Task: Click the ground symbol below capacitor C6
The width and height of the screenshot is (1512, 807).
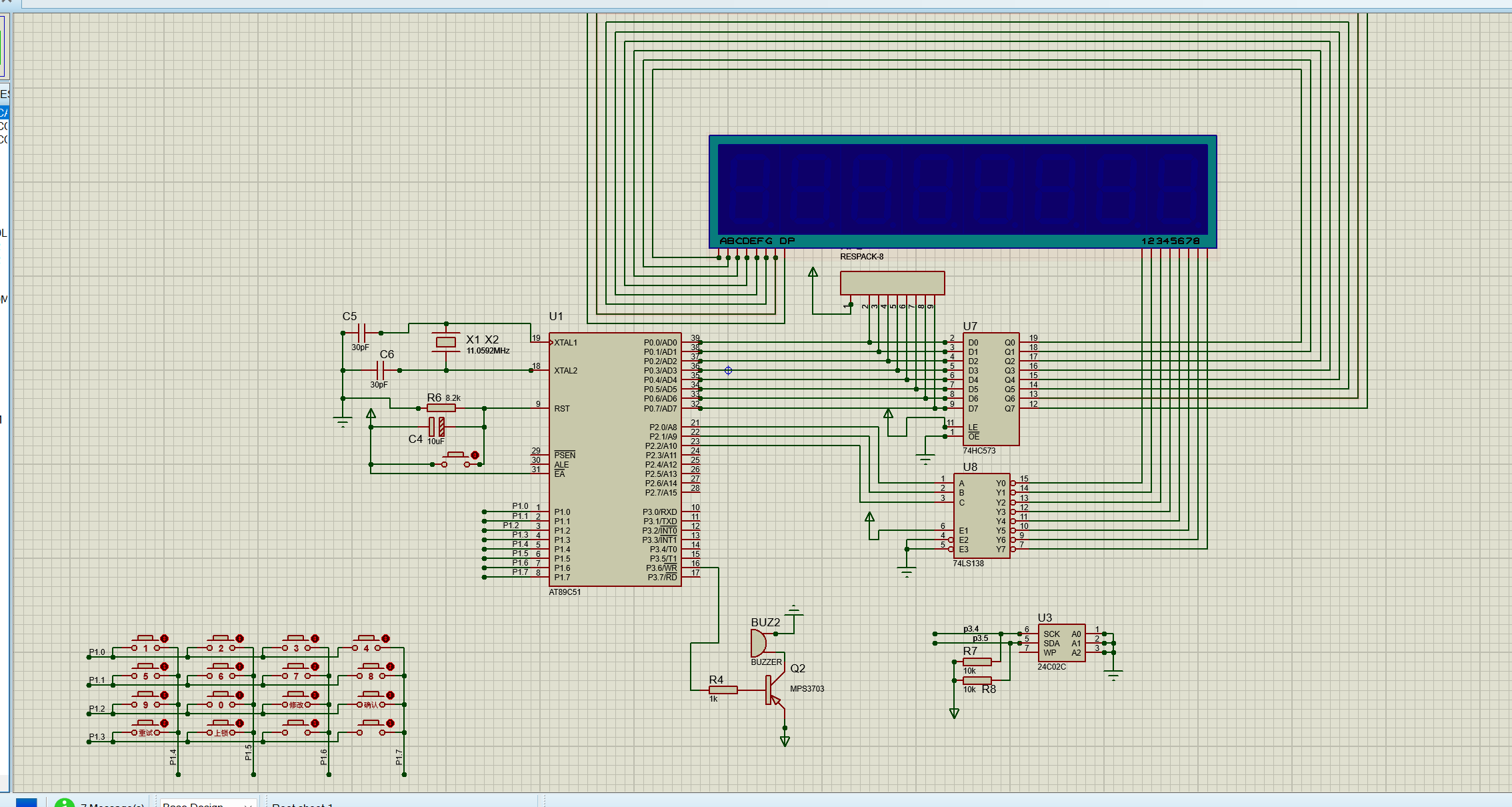Action: point(343,422)
